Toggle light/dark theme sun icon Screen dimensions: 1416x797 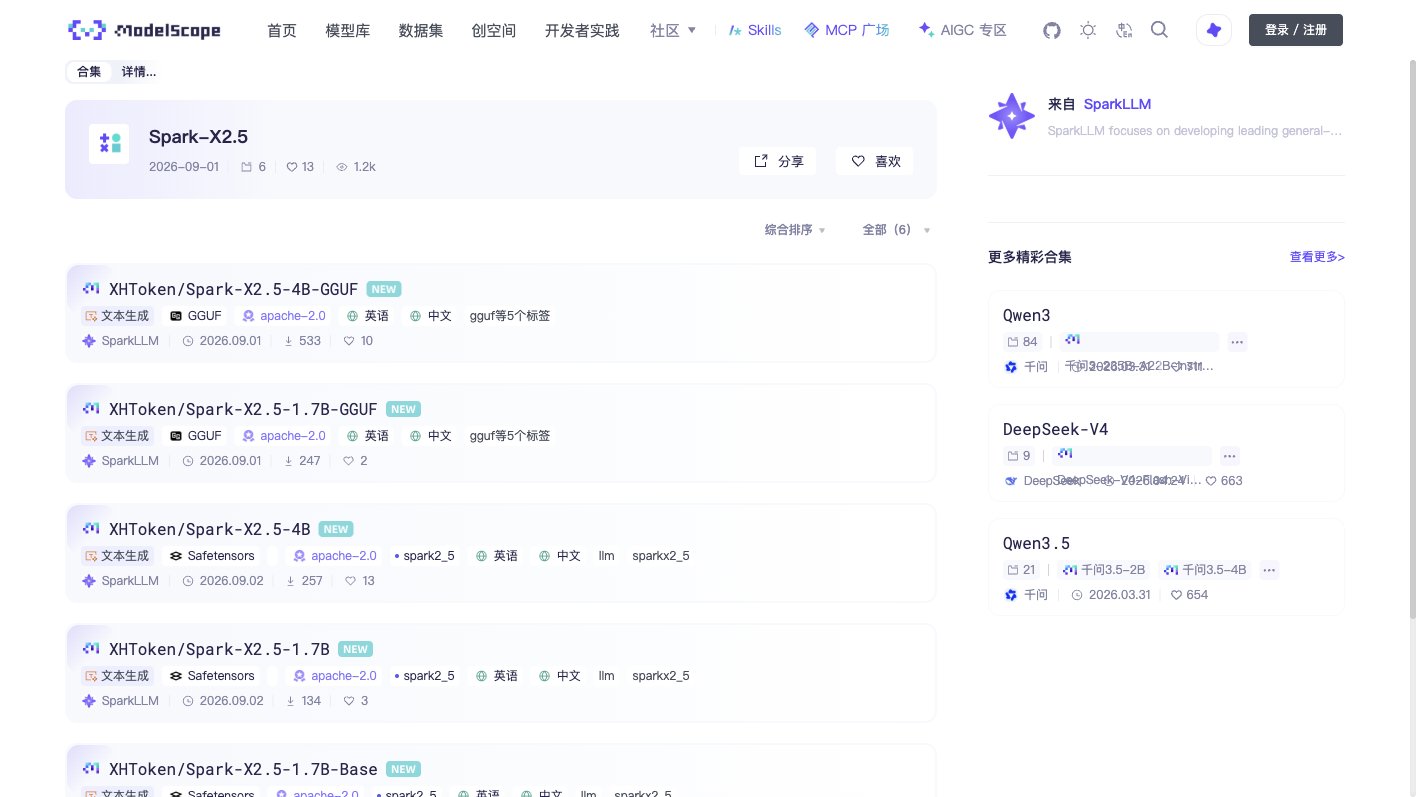click(x=1088, y=30)
